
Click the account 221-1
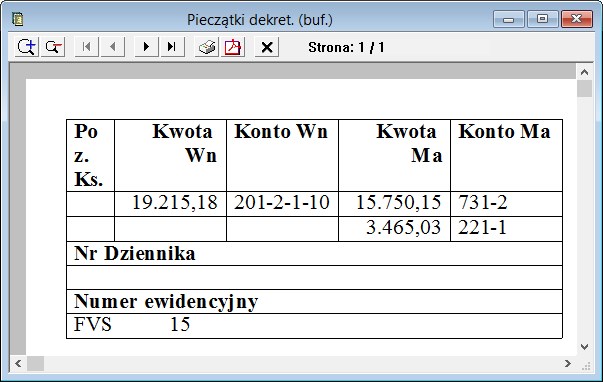pos(482,227)
